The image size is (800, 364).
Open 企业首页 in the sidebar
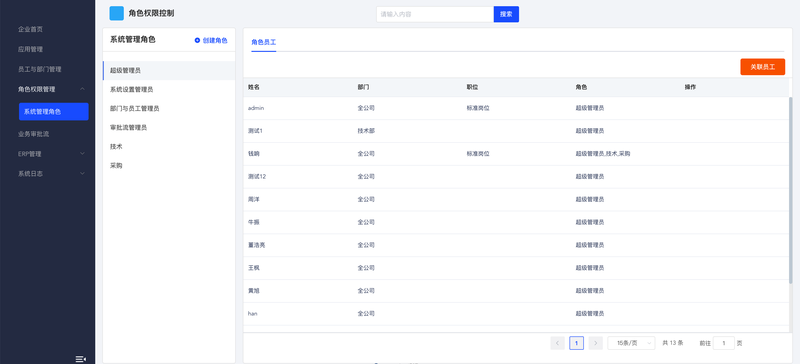tap(31, 30)
